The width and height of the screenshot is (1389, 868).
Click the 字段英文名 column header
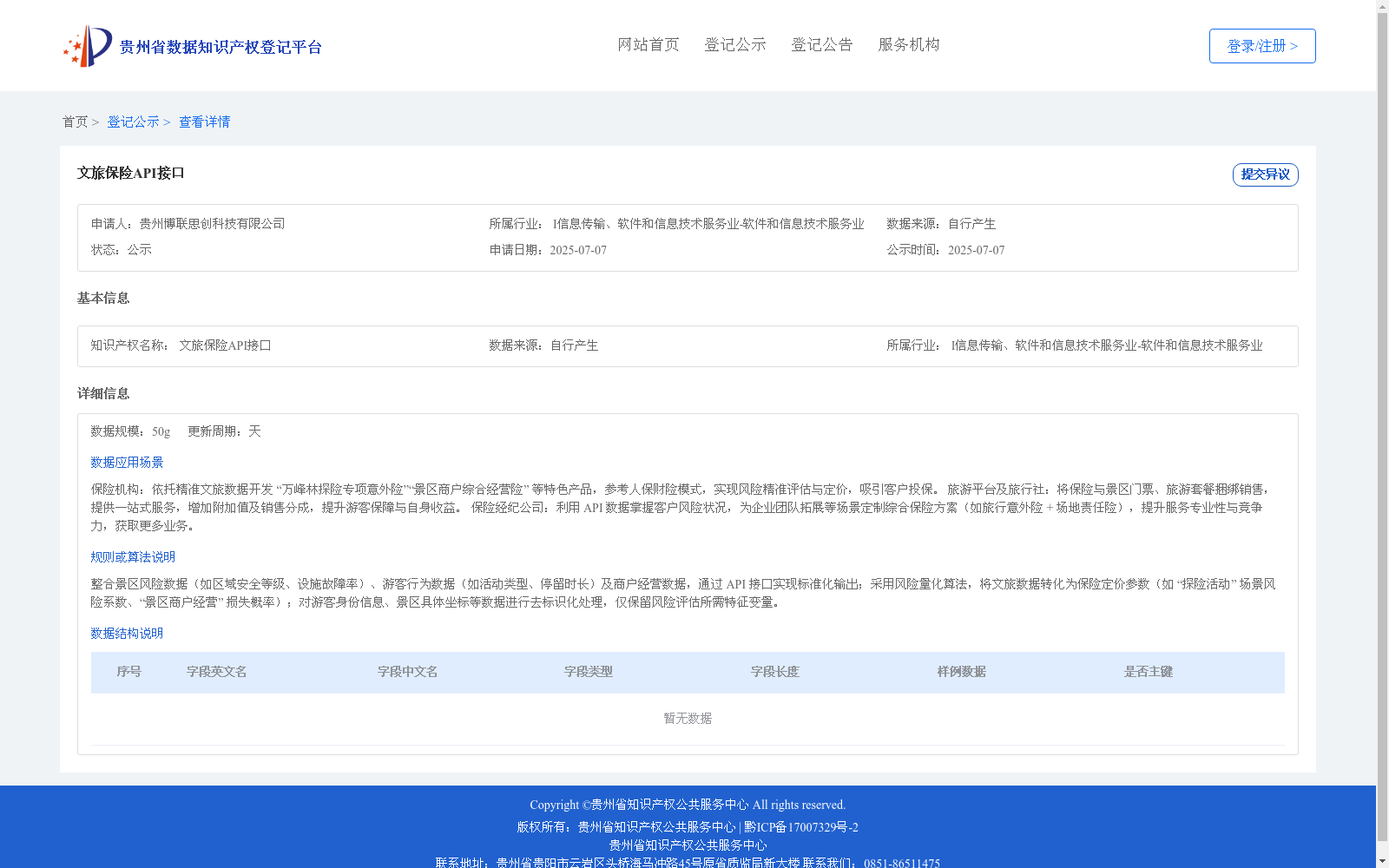click(x=217, y=672)
